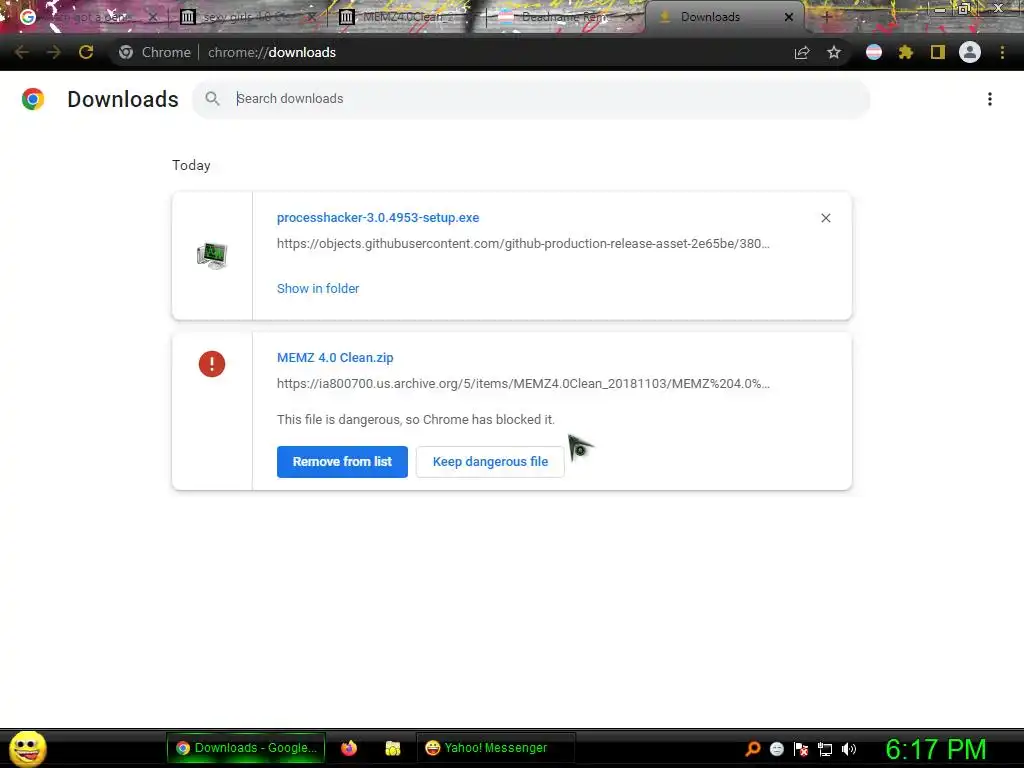Open Chrome's three-dot browser menu
This screenshot has width=1024, height=768.
1002,52
